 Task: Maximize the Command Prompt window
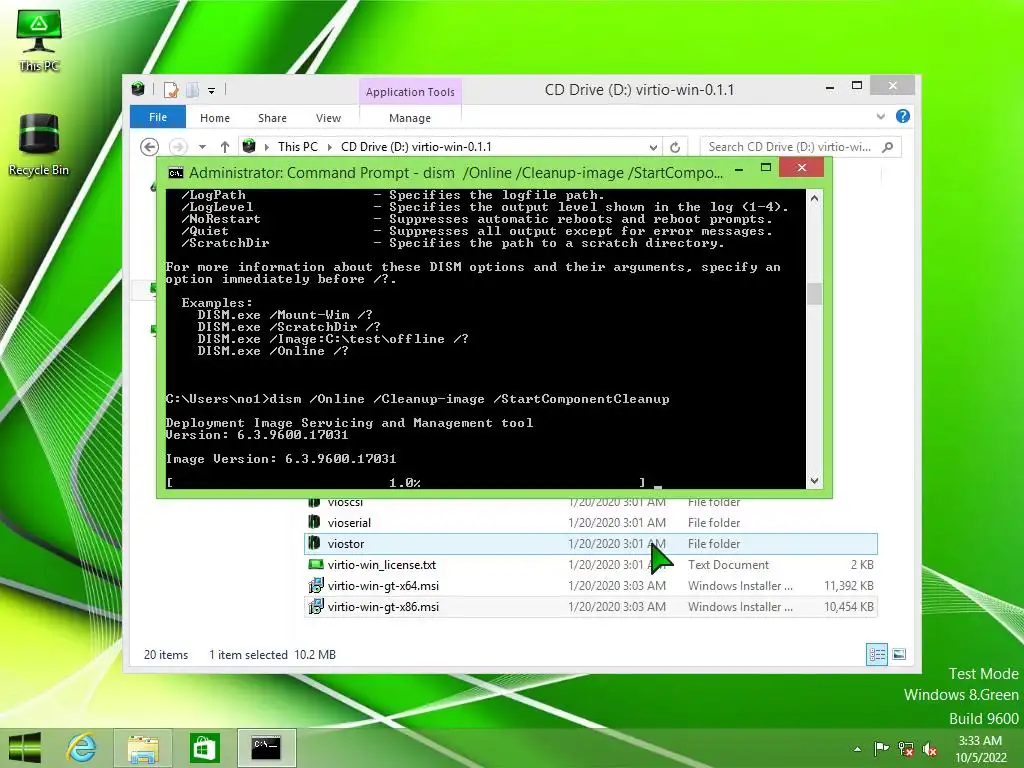click(766, 168)
